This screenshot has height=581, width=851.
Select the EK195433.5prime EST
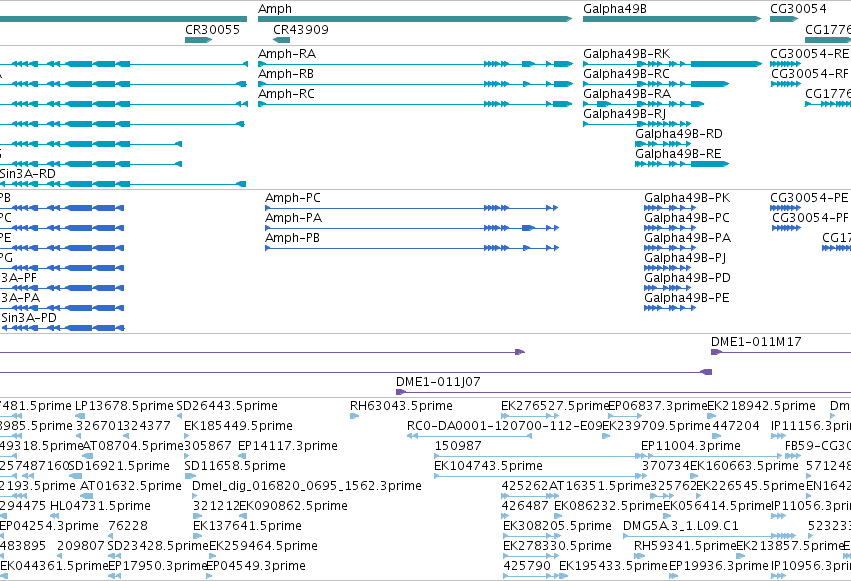[563, 577]
